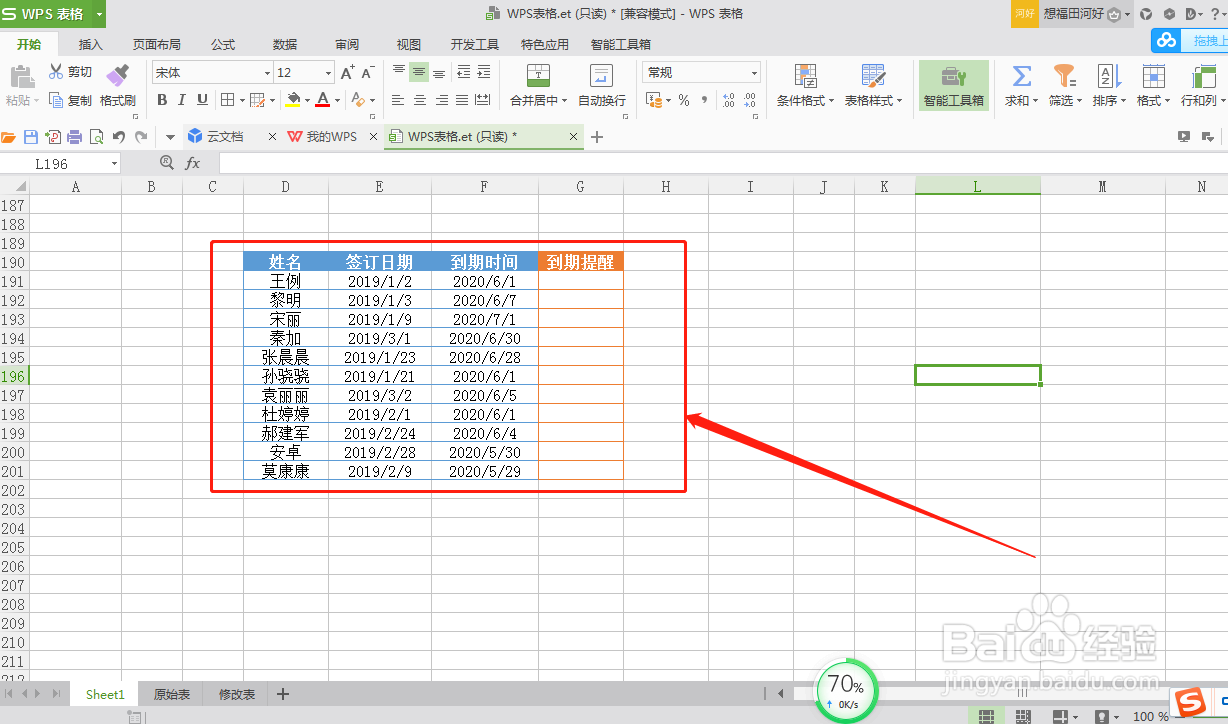
Task: Click the Copy (复制) icon
Action: click(x=56, y=100)
